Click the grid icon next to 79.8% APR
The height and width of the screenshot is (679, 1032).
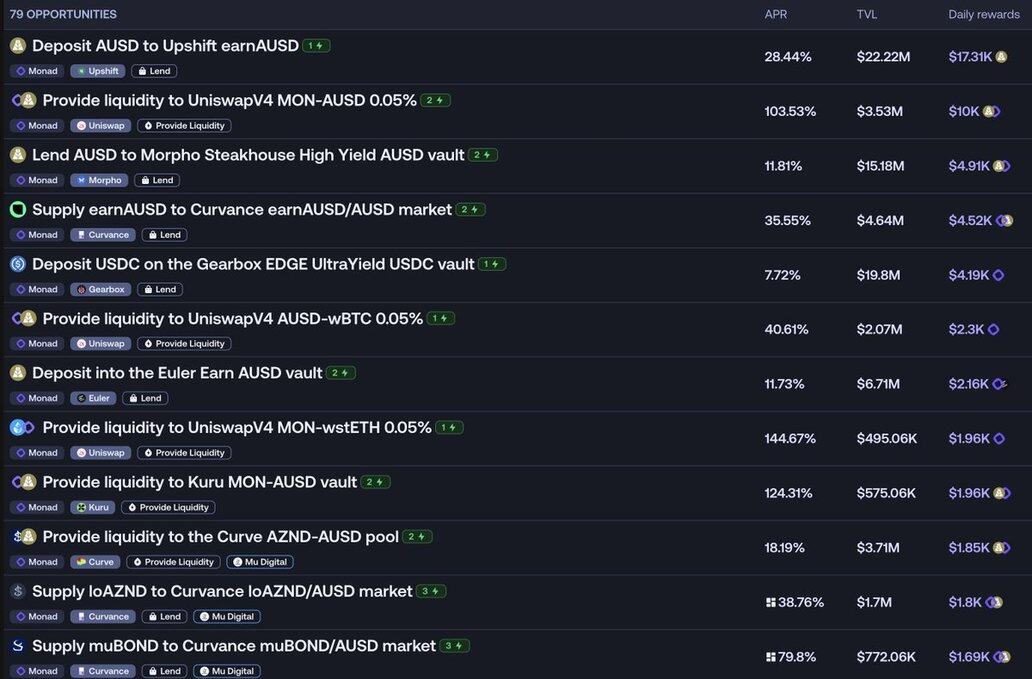(x=770, y=657)
